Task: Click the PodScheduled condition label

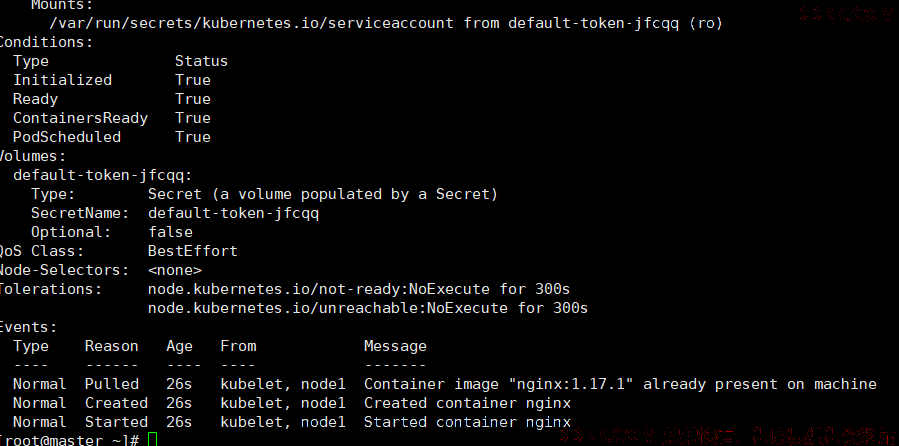Action: click(x=67, y=137)
